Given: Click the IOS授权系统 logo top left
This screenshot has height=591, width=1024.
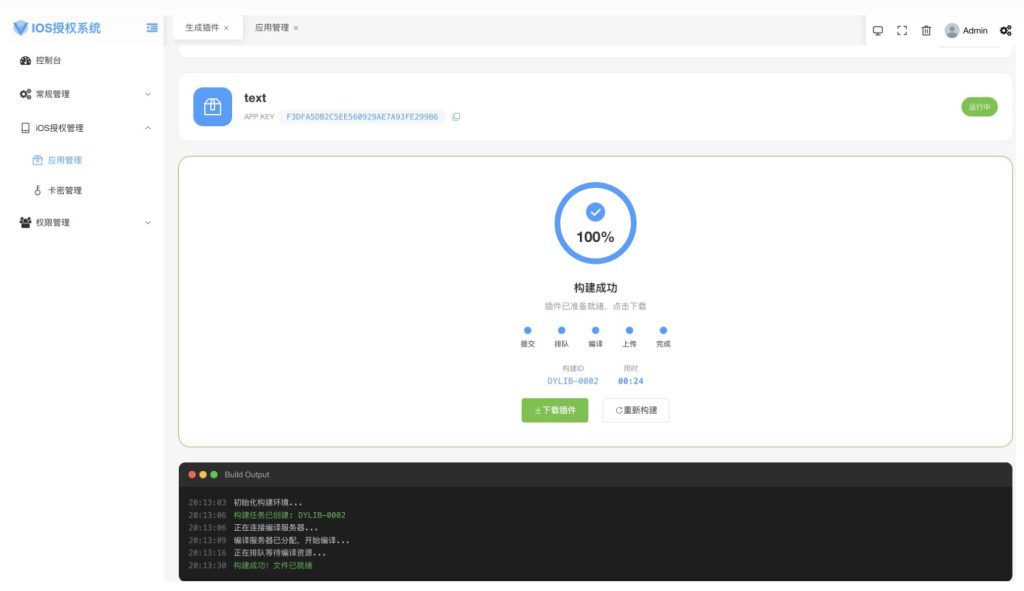Looking at the screenshot, I should pos(56,27).
